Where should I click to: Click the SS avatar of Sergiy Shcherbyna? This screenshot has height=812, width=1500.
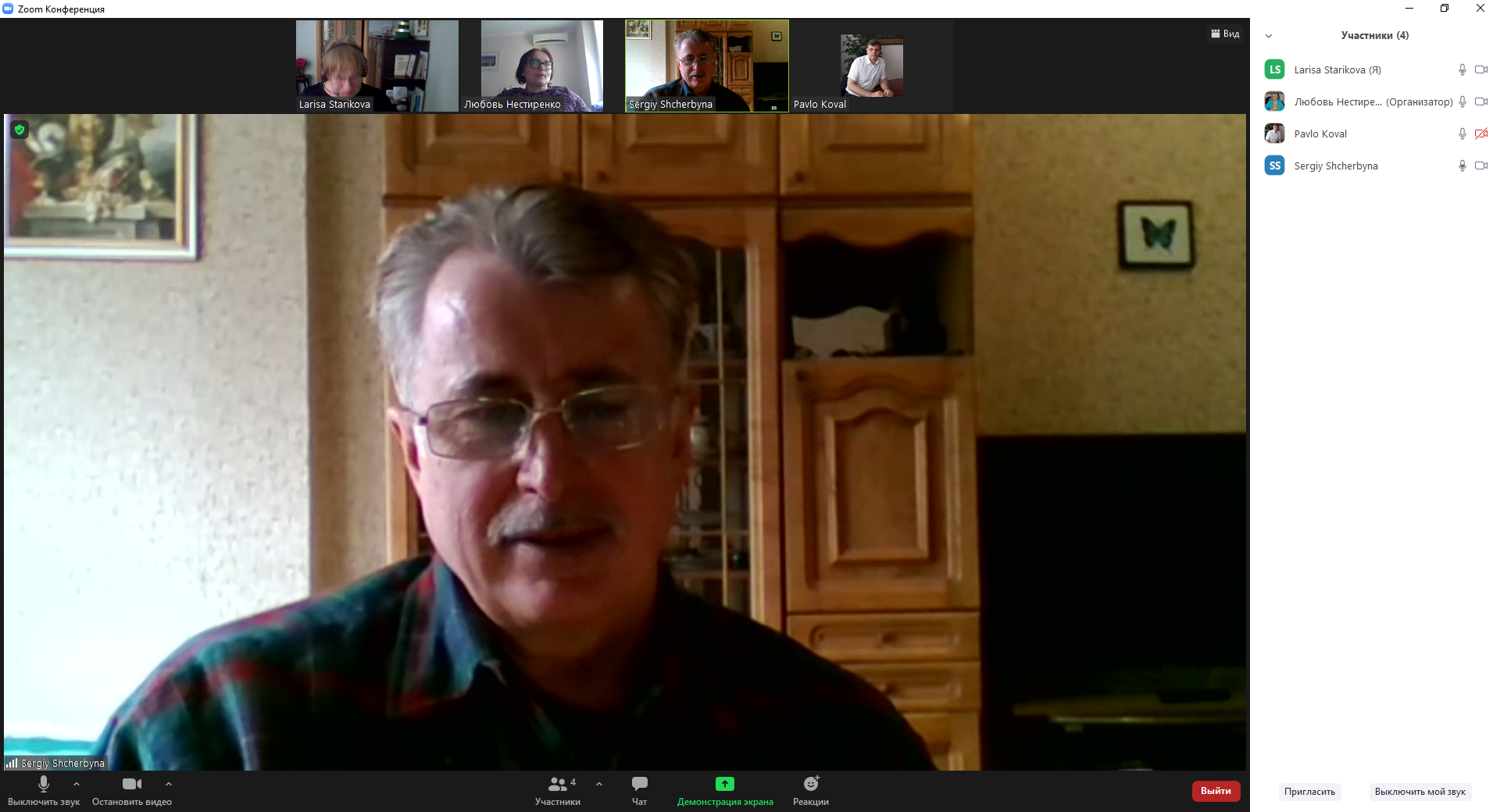click(x=1274, y=166)
